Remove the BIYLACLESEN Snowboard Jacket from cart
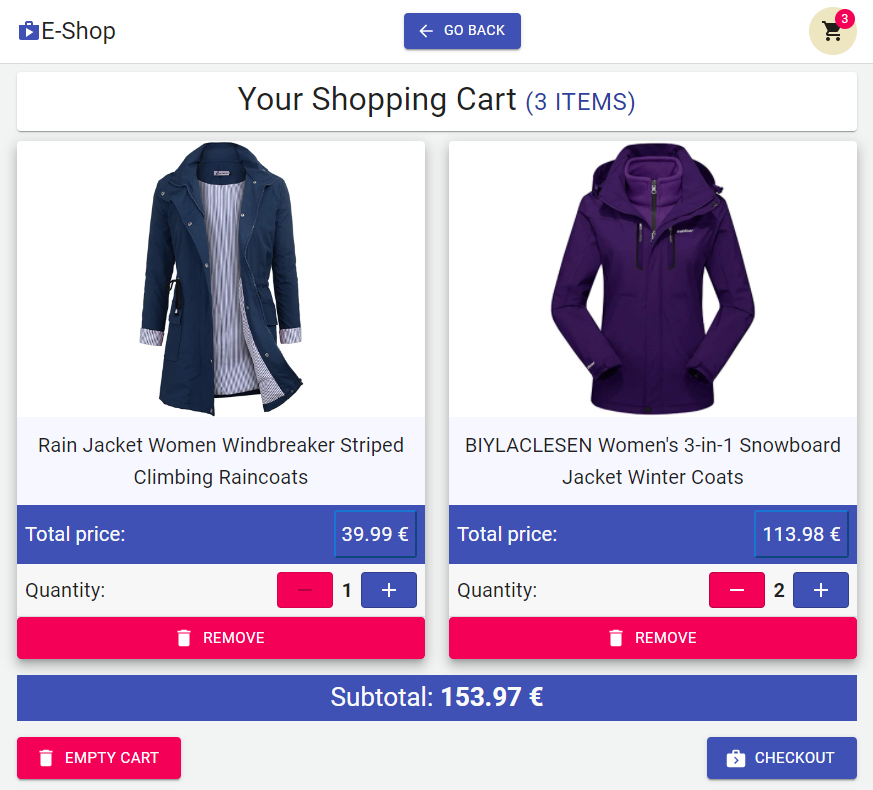The image size is (873, 790). pos(653,637)
